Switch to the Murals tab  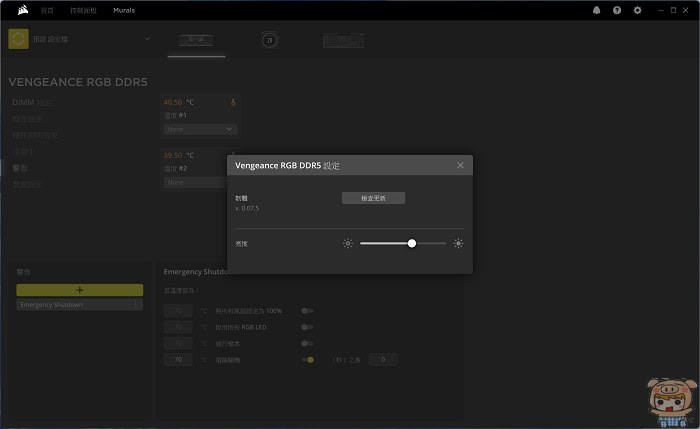click(x=124, y=10)
